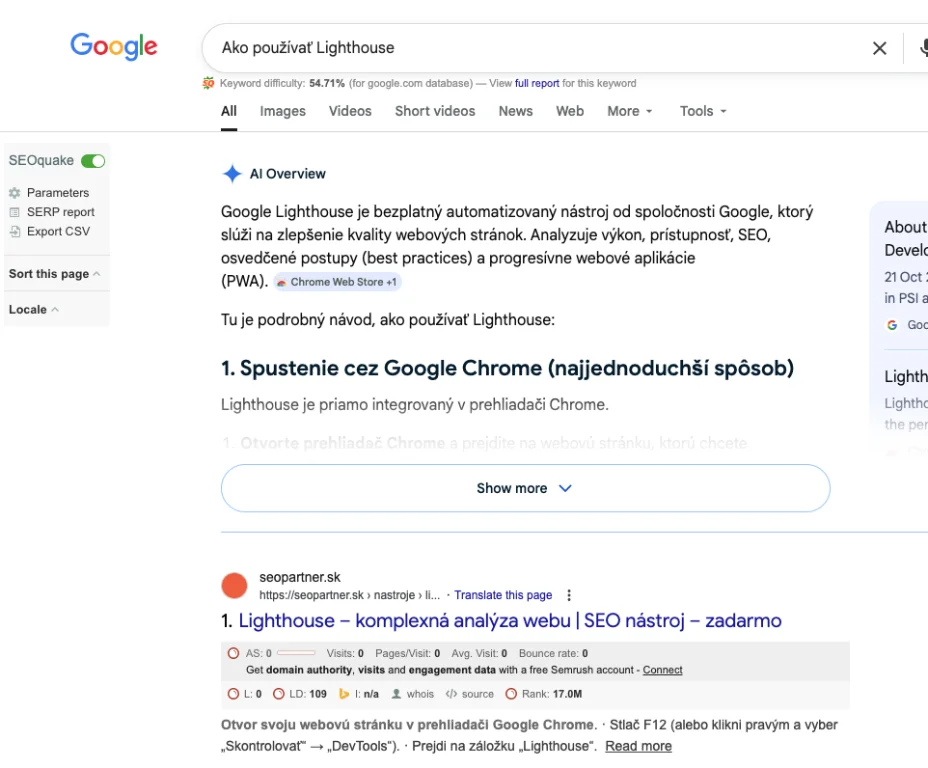Open the three-dot menu beside Translate this page
The height and width of the screenshot is (768, 928).
tap(569, 595)
